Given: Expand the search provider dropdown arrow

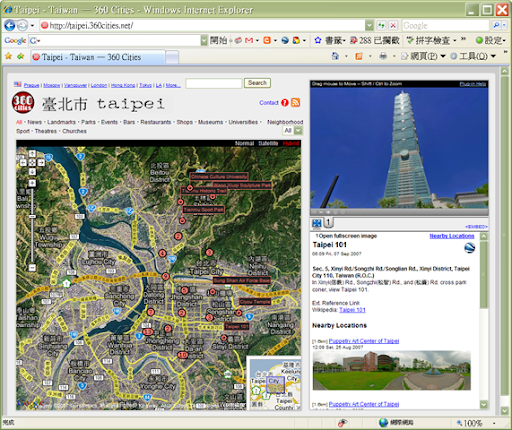Looking at the screenshot, I should (504, 25).
